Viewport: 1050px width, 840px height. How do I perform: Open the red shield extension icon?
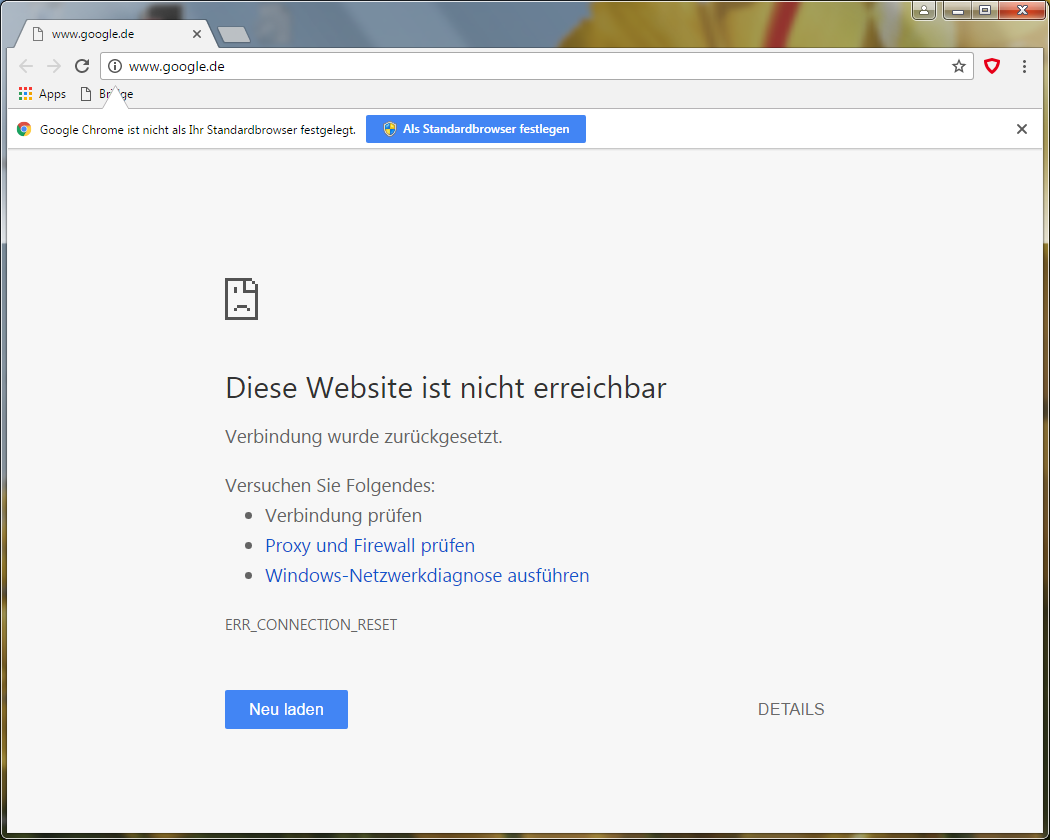coord(992,66)
